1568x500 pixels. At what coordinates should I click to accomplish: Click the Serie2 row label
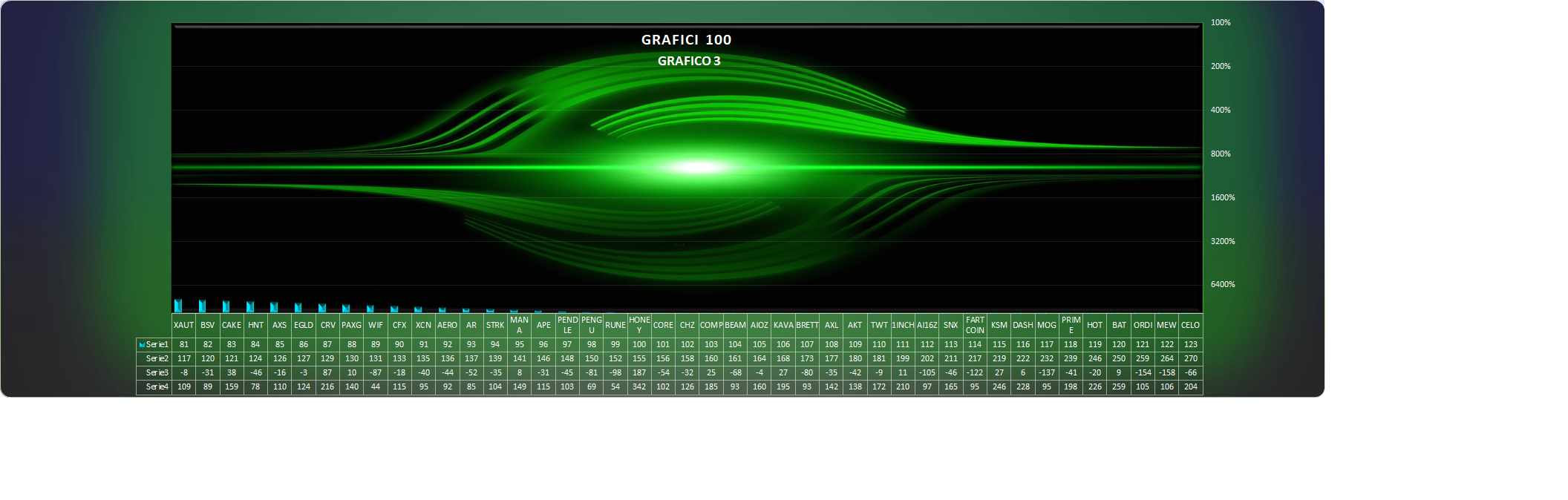157,358
